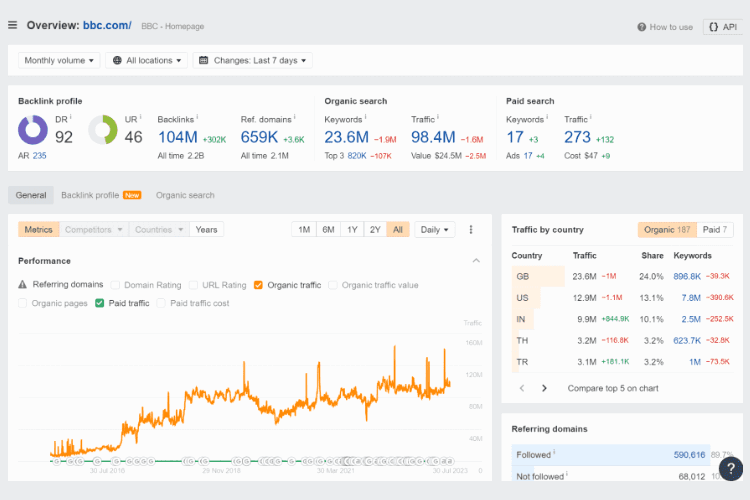Uncheck the Paid traffic checkbox
The height and width of the screenshot is (500, 750).
(x=99, y=303)
